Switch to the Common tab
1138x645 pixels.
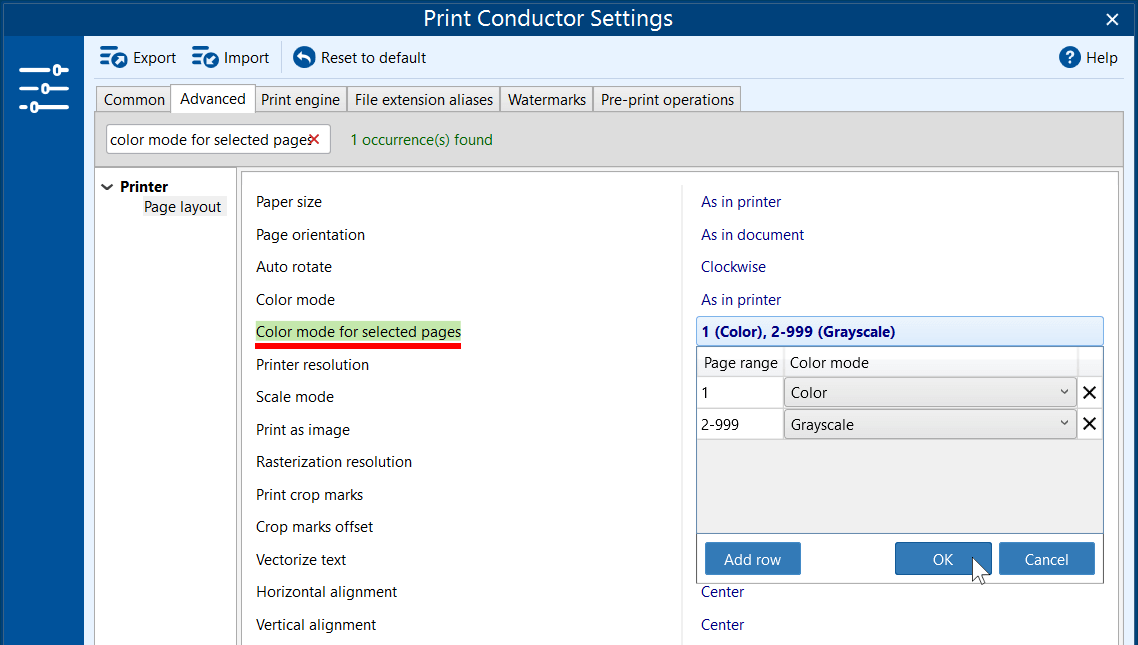134,100
